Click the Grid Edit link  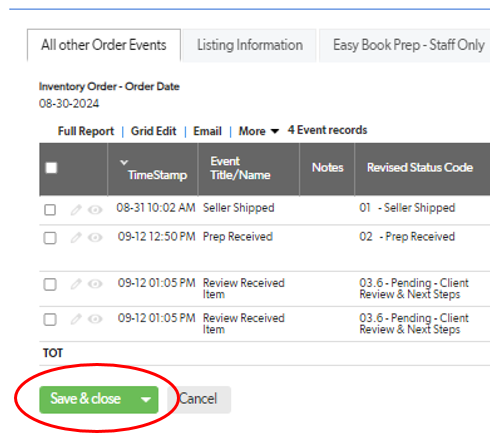coord(153,131)
